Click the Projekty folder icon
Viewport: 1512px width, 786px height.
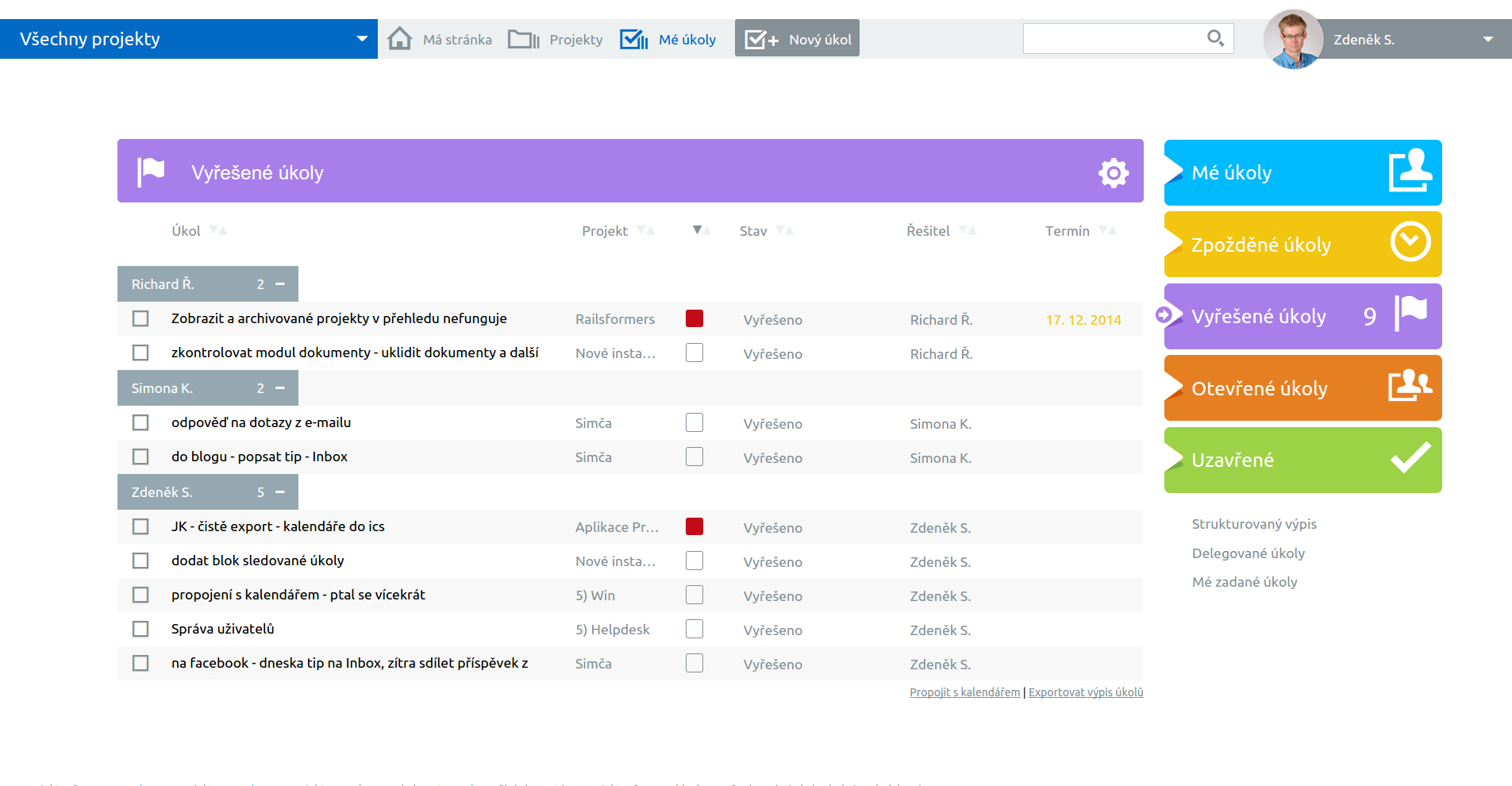click(523, 39)
